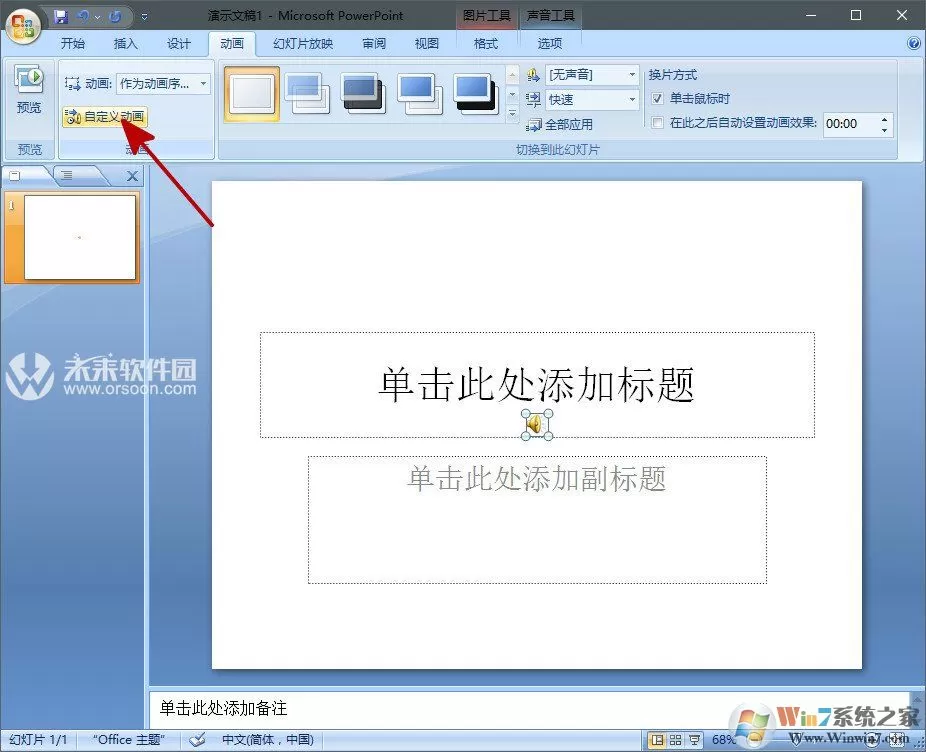This screenshot has width=926, height=752.
Task: Open the Slide Show ribbon tab
Action: click(x=303, y=43)
